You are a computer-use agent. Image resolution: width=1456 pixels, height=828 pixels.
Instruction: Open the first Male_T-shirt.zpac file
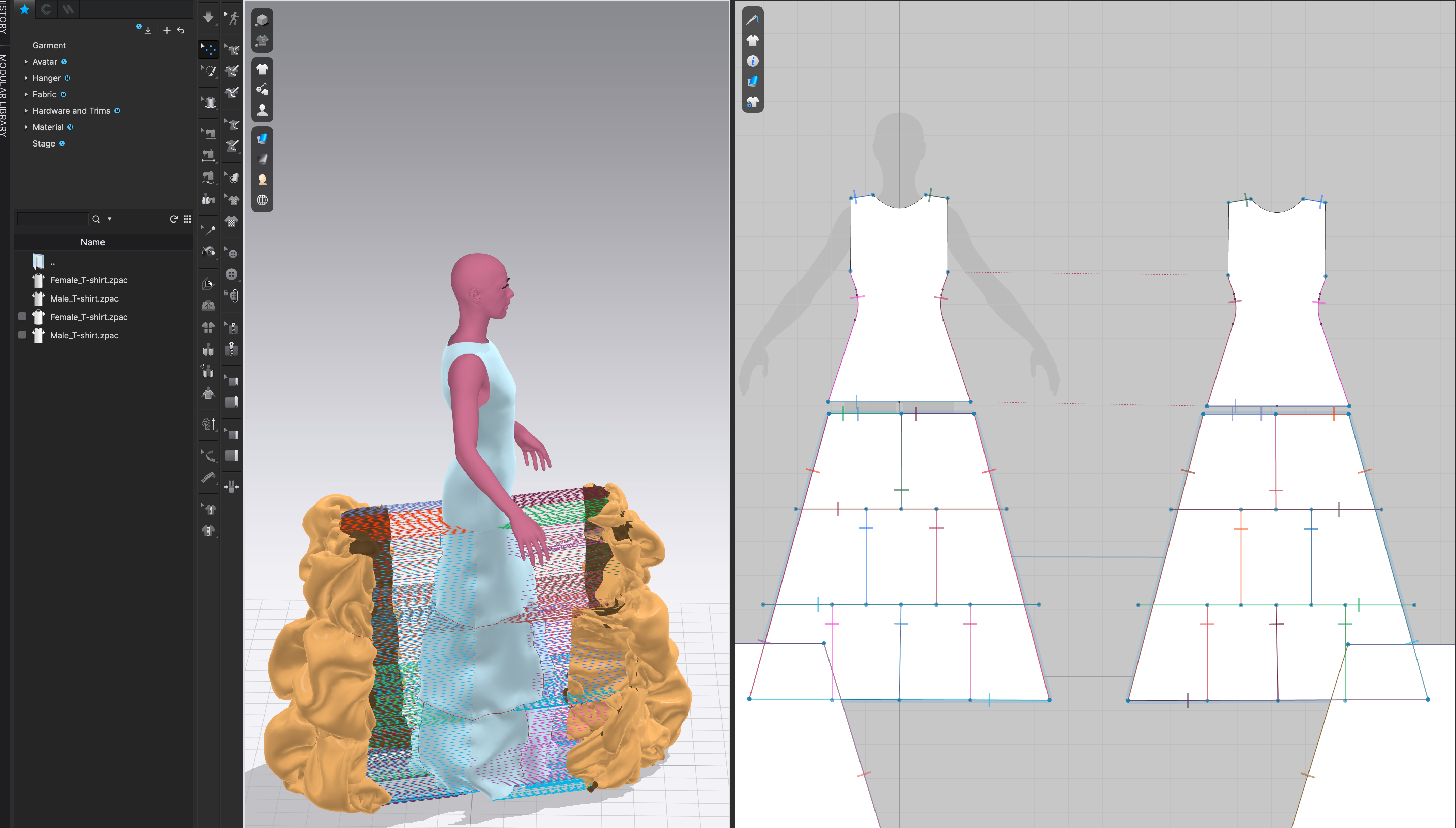pos(84,298)
